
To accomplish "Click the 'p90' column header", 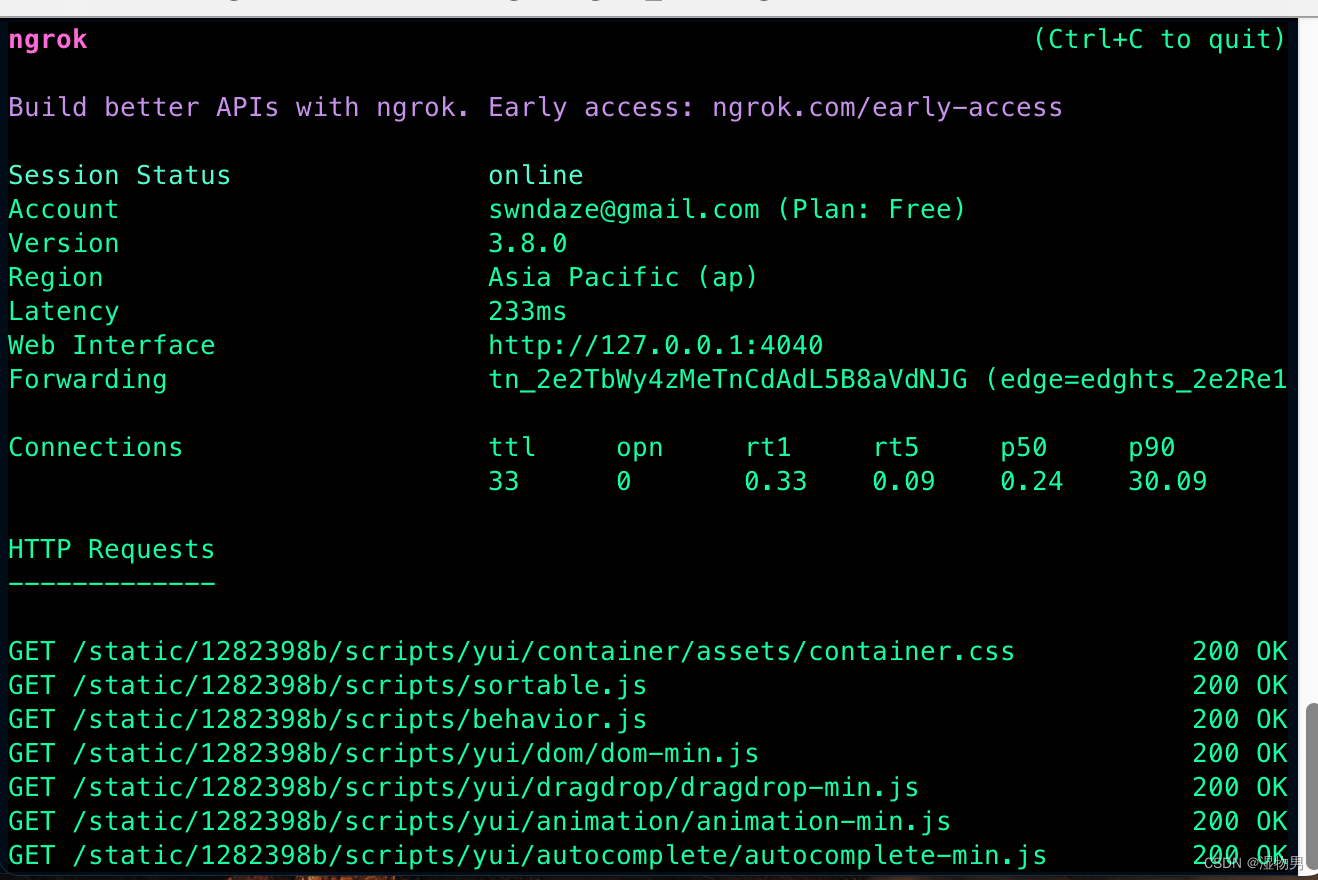I will tap(1152, 447).
